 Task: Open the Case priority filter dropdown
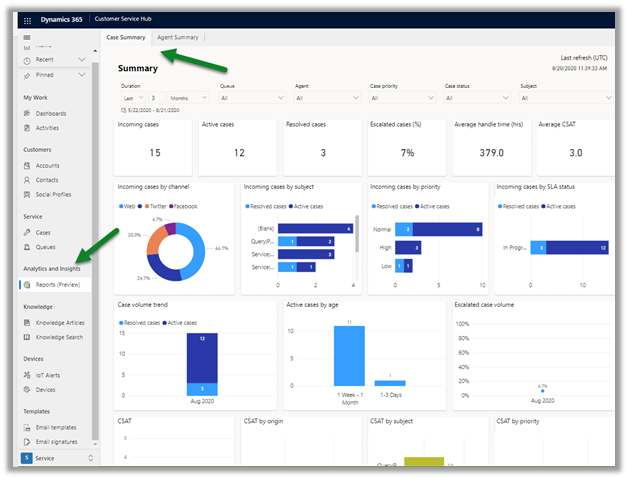(402, 98)
